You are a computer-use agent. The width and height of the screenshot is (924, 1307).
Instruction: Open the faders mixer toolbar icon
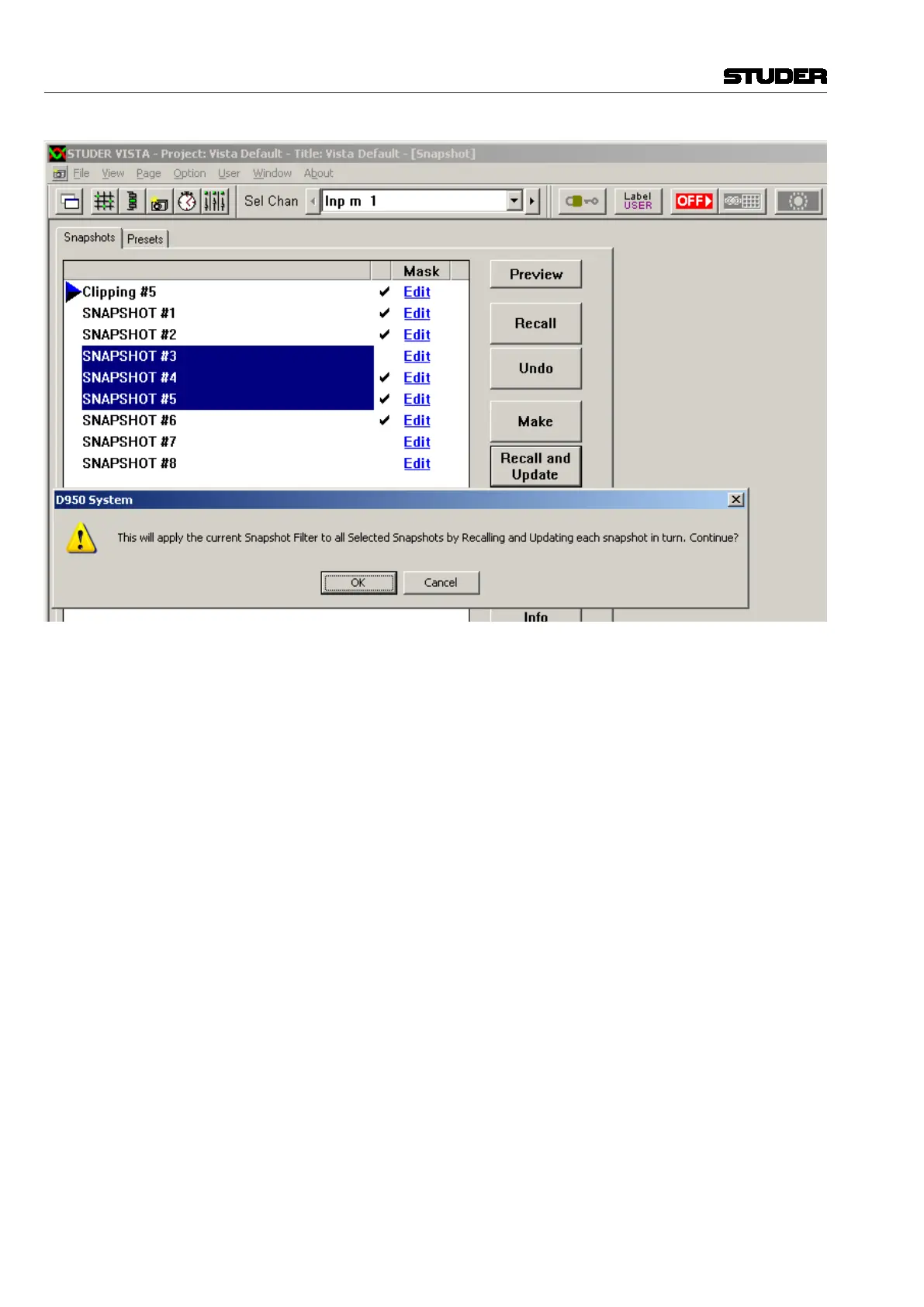point(215,202)
